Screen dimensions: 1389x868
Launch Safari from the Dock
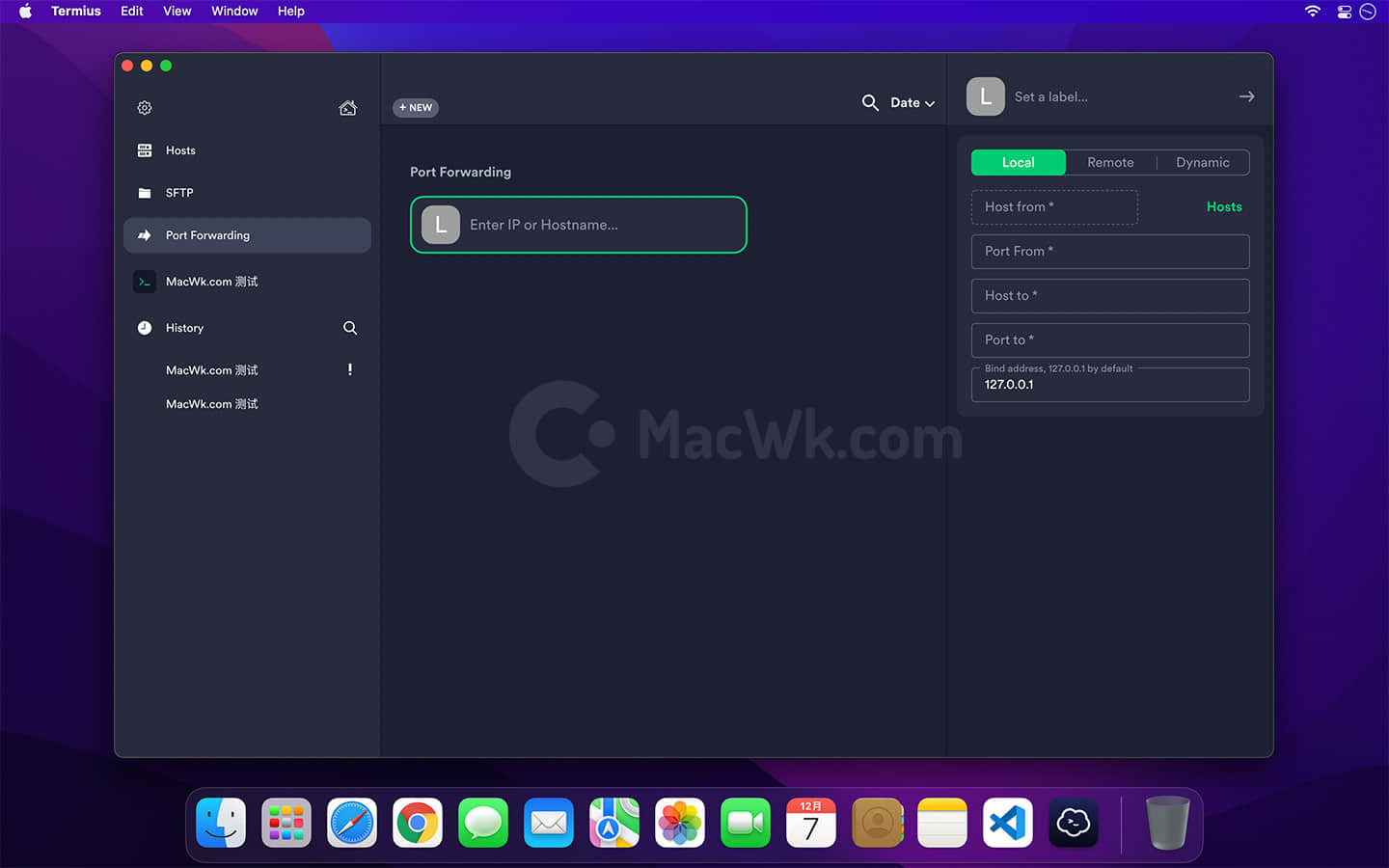[x=352, y=823]
